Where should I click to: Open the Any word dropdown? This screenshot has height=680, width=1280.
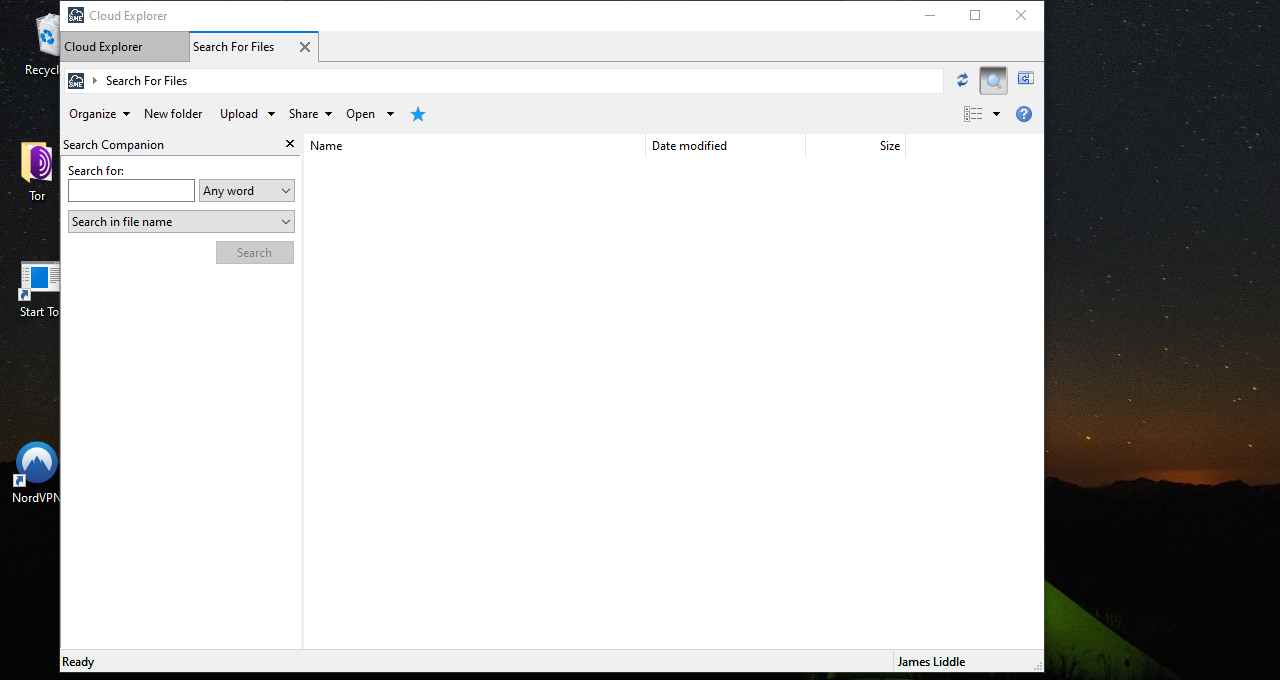(x=246, y=190)
